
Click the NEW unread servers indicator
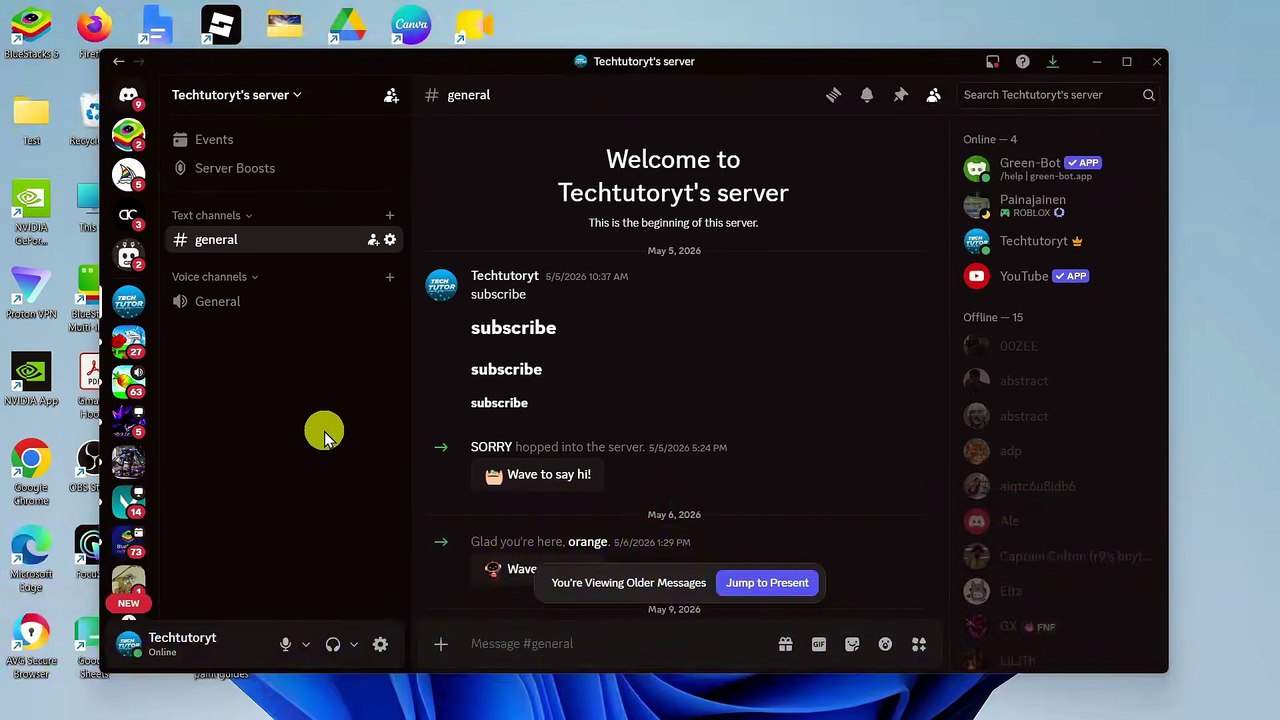128,604
